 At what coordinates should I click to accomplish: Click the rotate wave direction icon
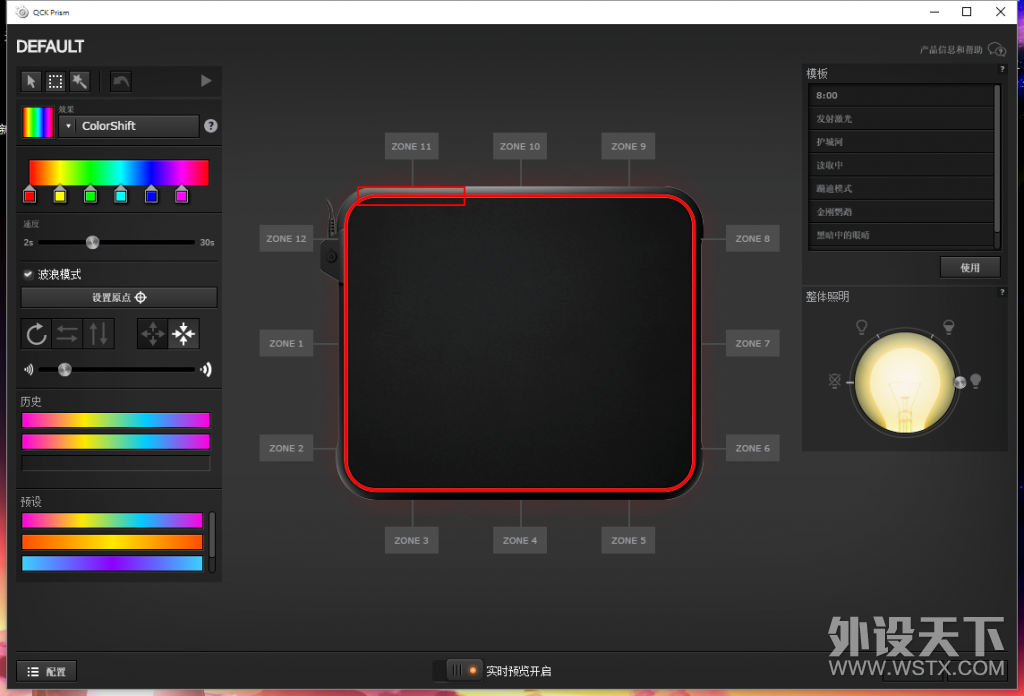tap(36, 333)
